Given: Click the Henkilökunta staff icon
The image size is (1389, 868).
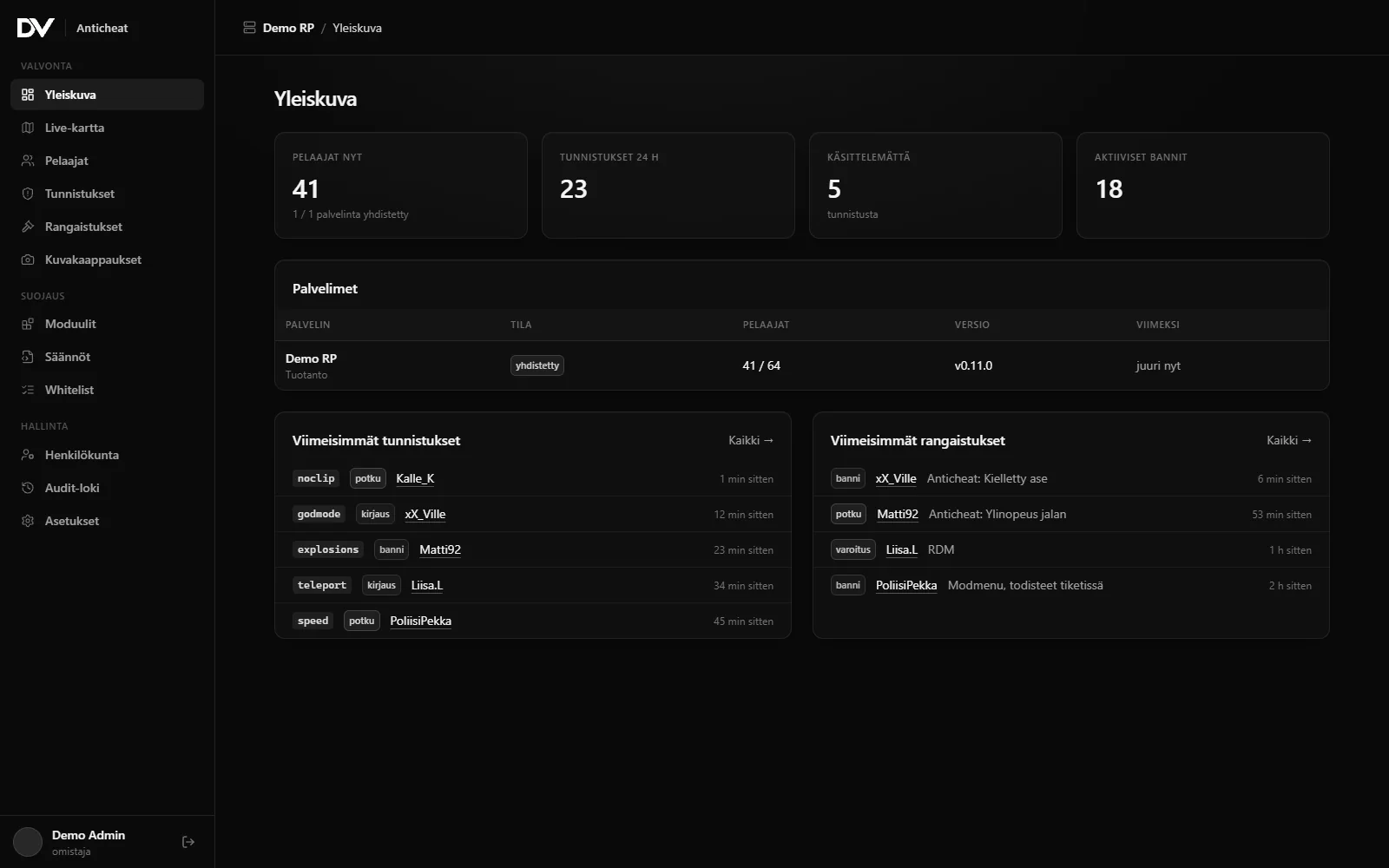Looking at the screenshot, I should point(28,455).
